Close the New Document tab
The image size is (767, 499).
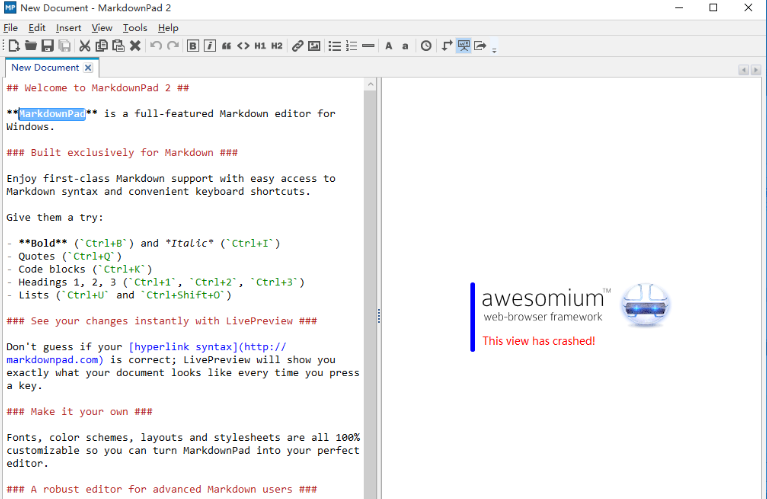click(88, 68)
